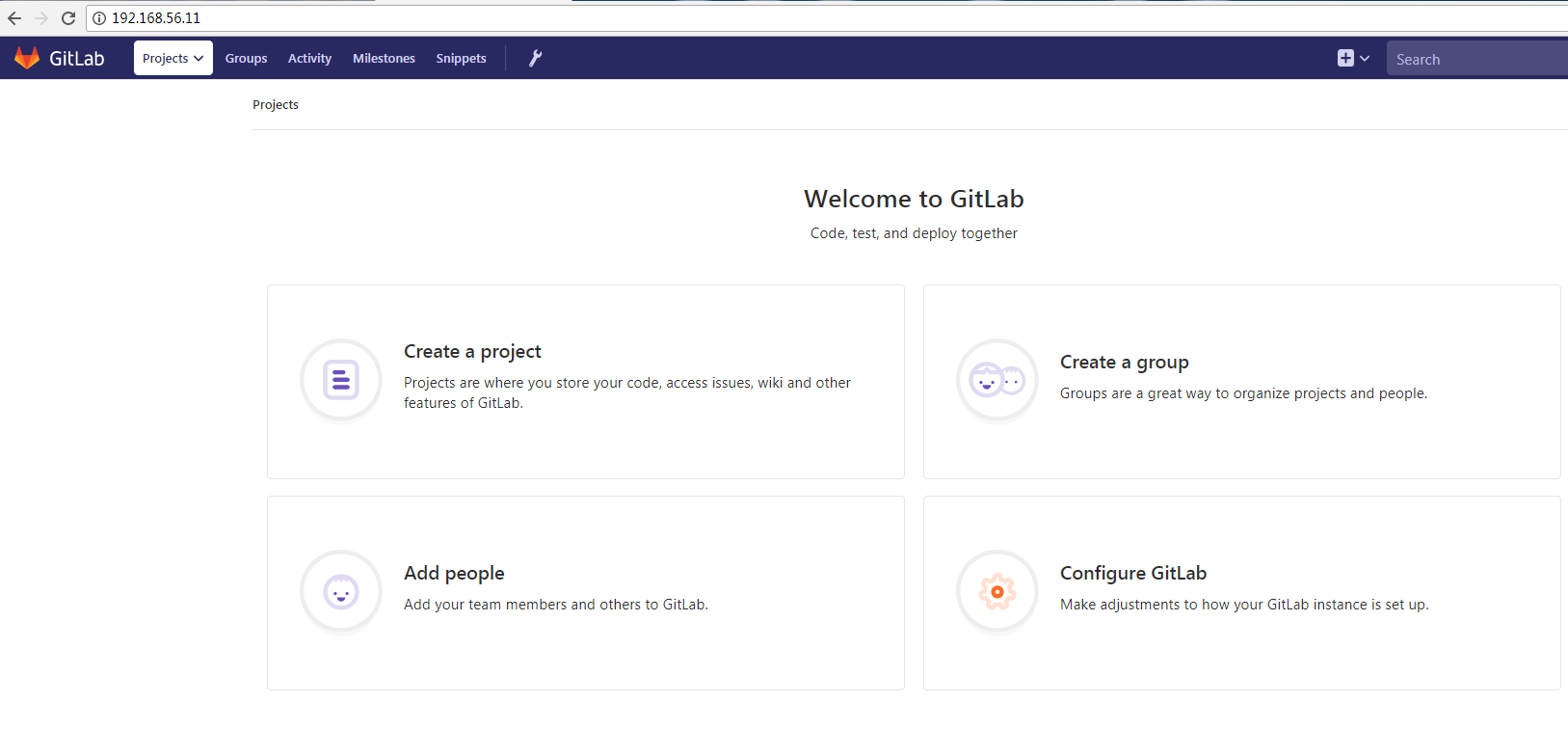Focus the Search input field
Image resolution: width=1568 pixels, height=729 pixels.
click(x=1477, y=59)
